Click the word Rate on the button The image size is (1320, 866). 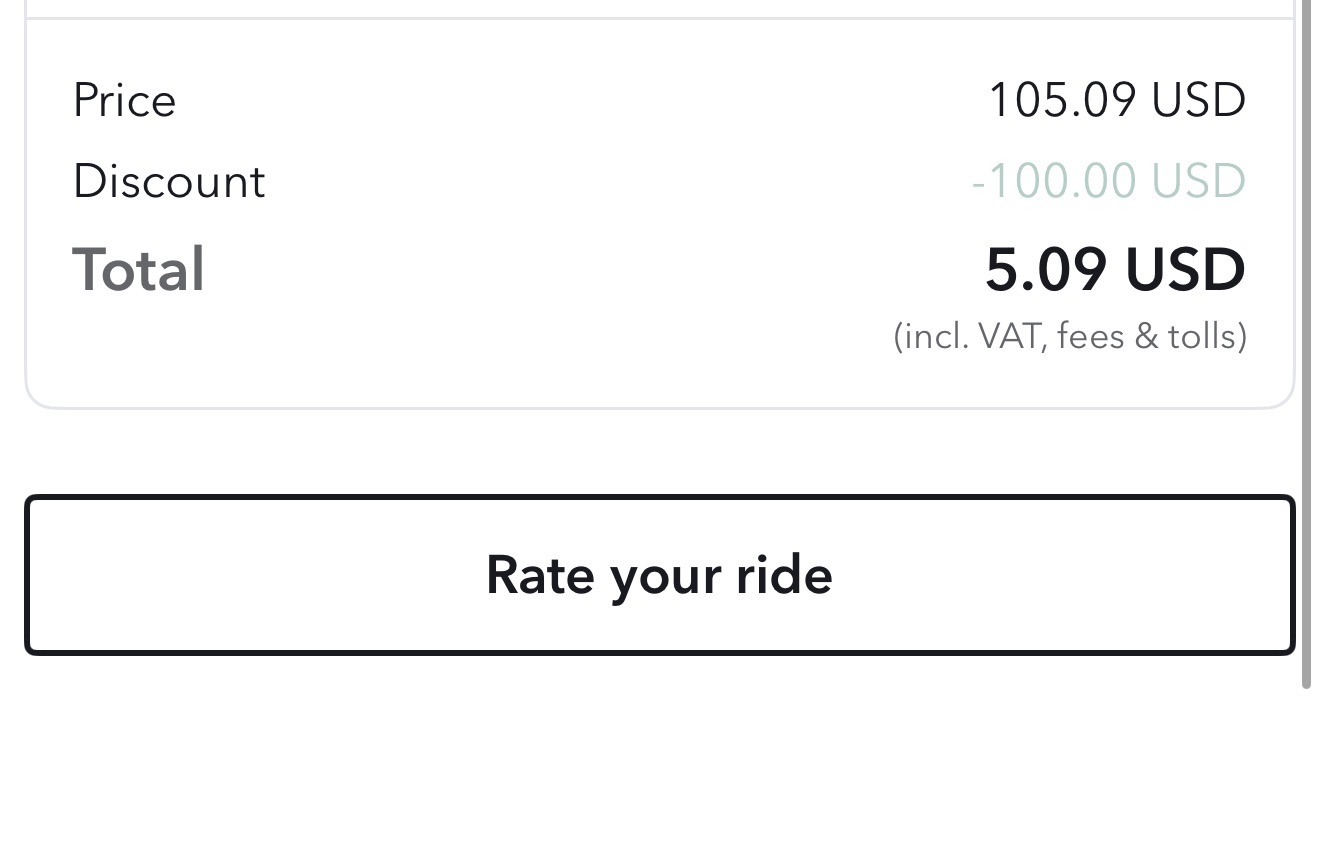click(x=541, y=575)
